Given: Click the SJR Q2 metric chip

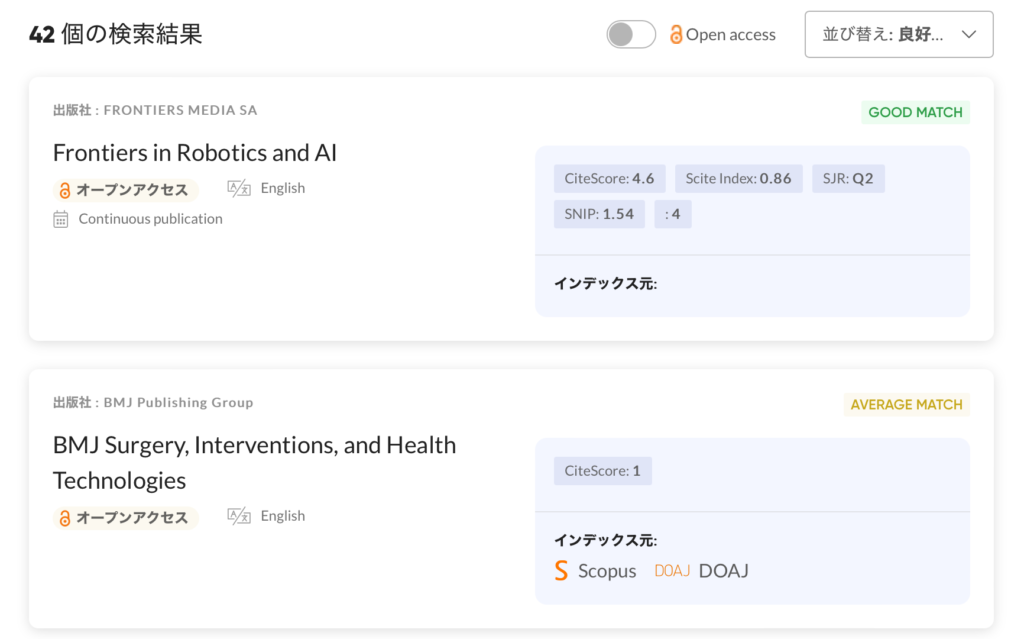Looking at the screenshot, I should coord(848,179).
